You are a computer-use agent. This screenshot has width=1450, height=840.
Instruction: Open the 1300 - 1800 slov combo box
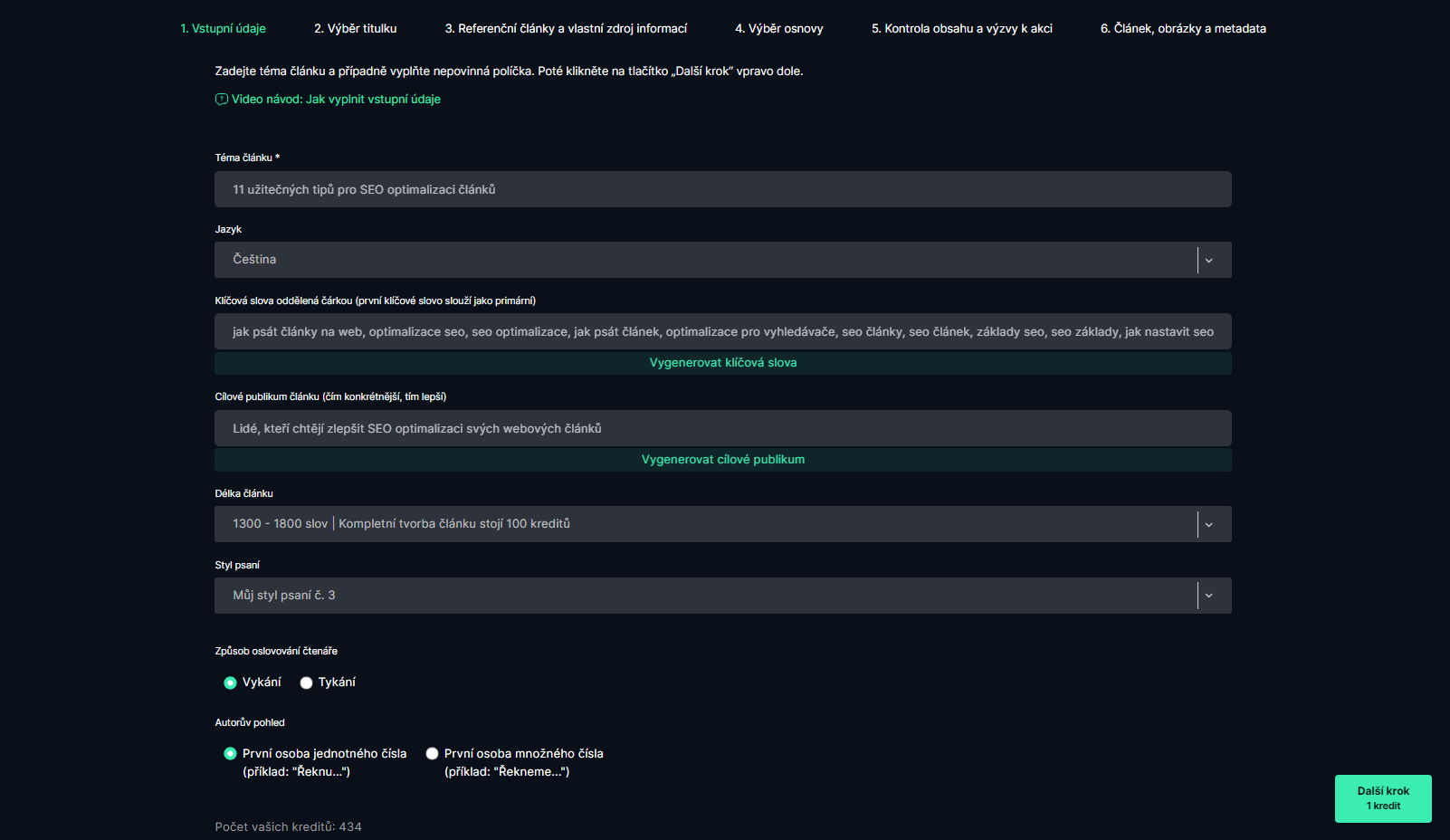(x=723, y=524)
